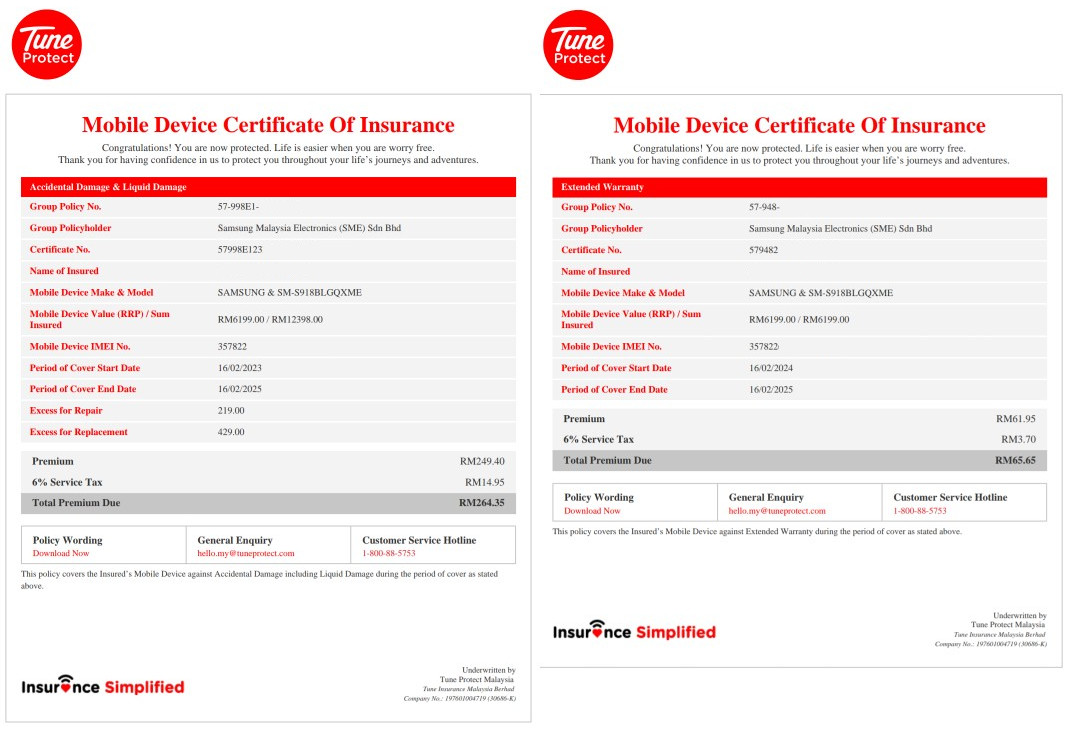This screenshot has width=1080, height=729.
Task: Click cover end date in Extended Warranty certificate
Action: (771, 390)
